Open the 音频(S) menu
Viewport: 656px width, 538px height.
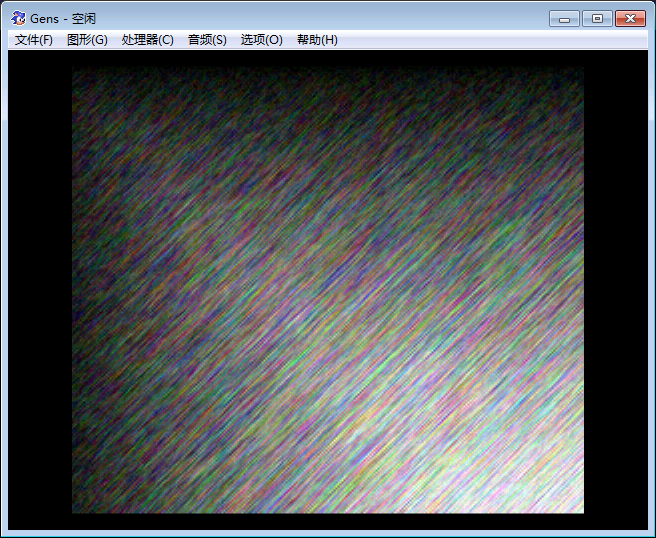[207, 40]
